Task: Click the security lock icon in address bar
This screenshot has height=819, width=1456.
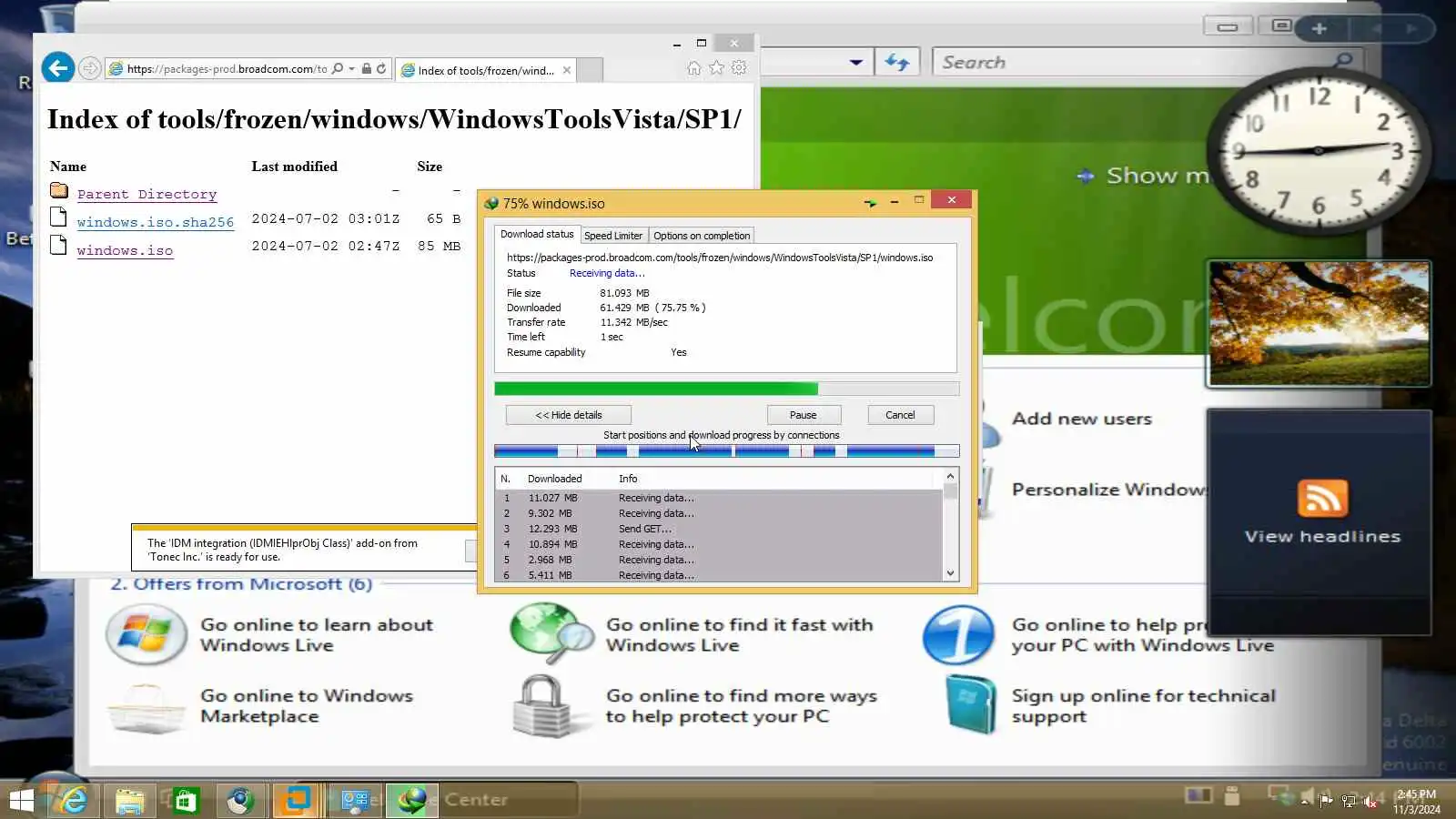Action: pos(366,68)
